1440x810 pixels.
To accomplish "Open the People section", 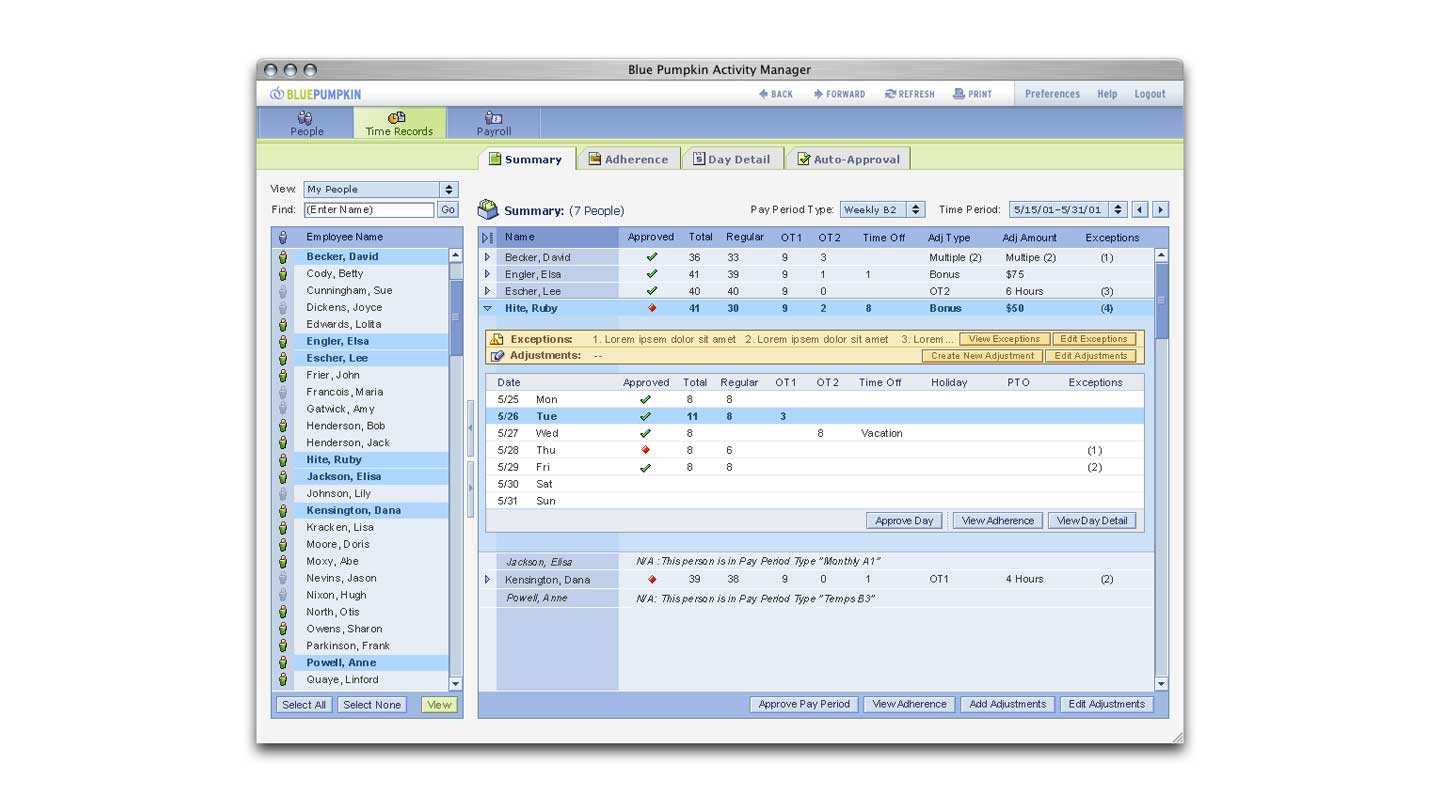I will click(307, 123).
